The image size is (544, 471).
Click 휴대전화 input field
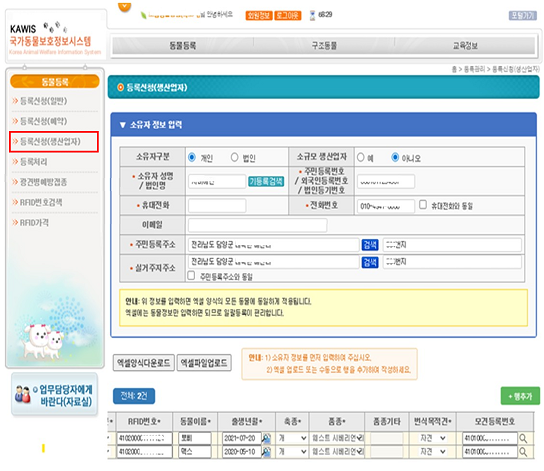click(217, 206)
